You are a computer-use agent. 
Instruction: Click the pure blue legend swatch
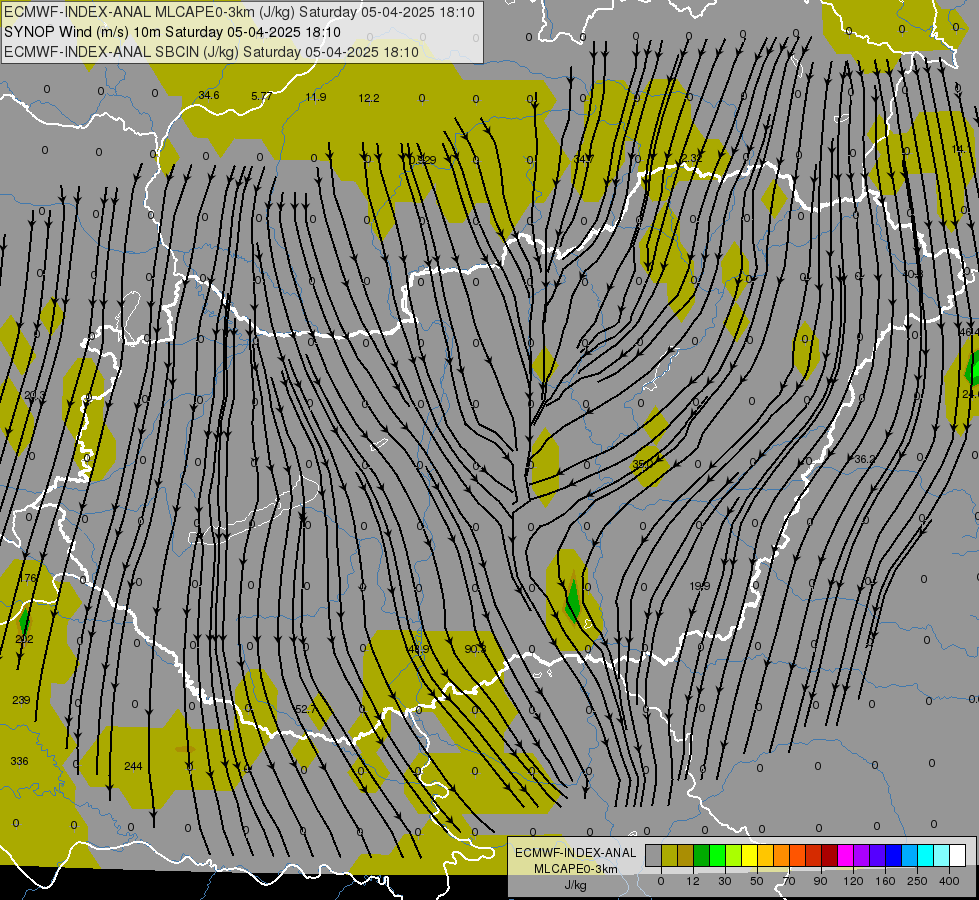pyautogui.click(x=894, y=855)
